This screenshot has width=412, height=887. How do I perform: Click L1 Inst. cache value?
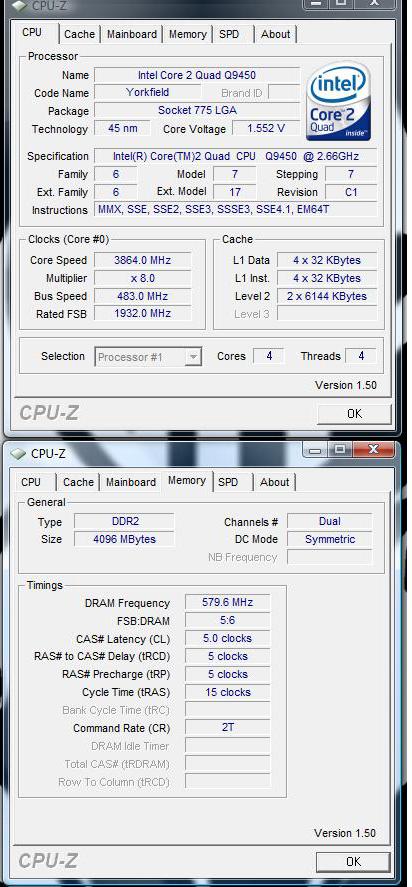pyautogui.click(x=327, y=278)
